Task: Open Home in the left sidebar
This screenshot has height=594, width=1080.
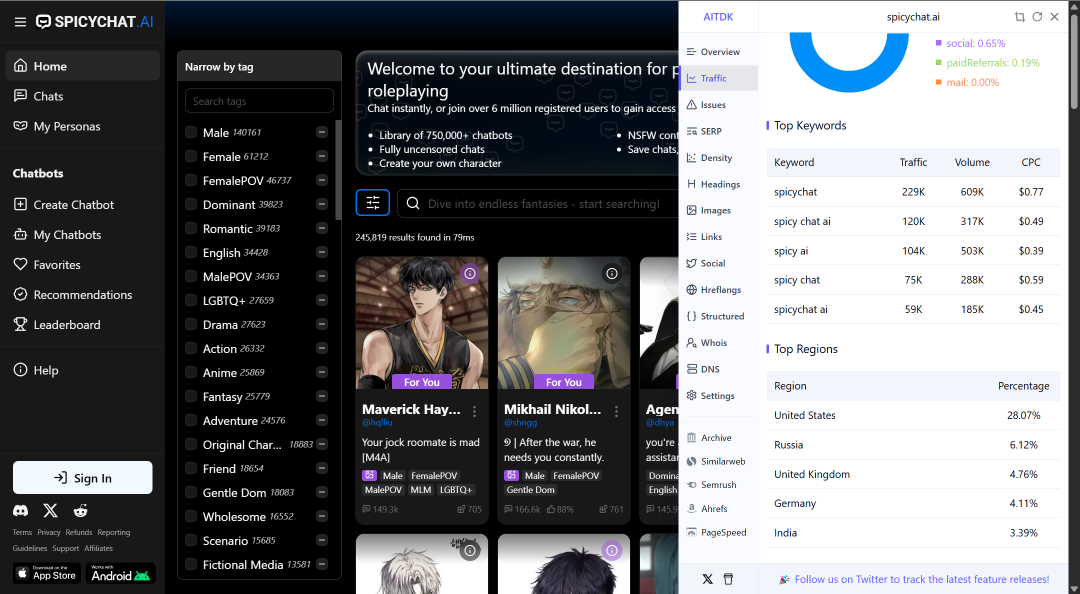Action: click(x=83, y=66)
